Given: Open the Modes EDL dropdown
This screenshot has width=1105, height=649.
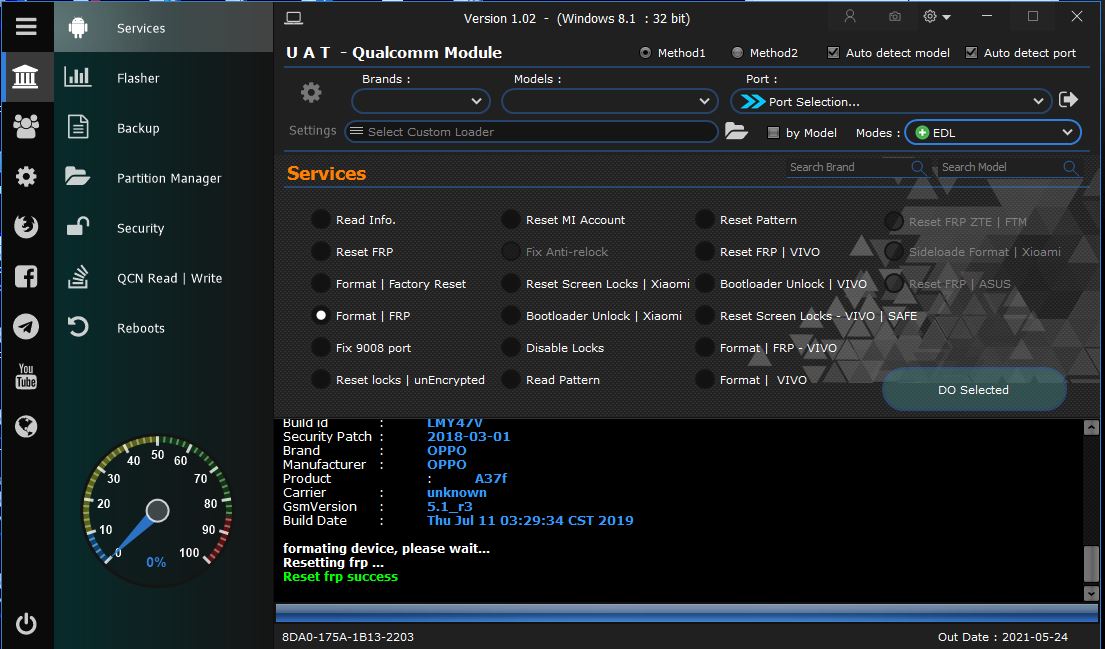Looking at the screenshot, I should pos(993,132).
